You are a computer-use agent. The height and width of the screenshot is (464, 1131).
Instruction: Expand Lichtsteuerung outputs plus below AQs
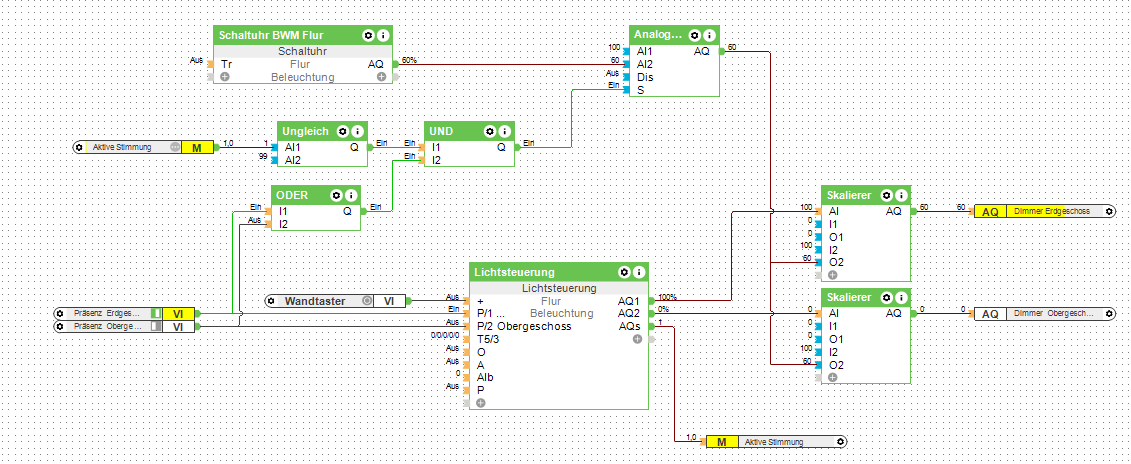click(x=638, y=339)
